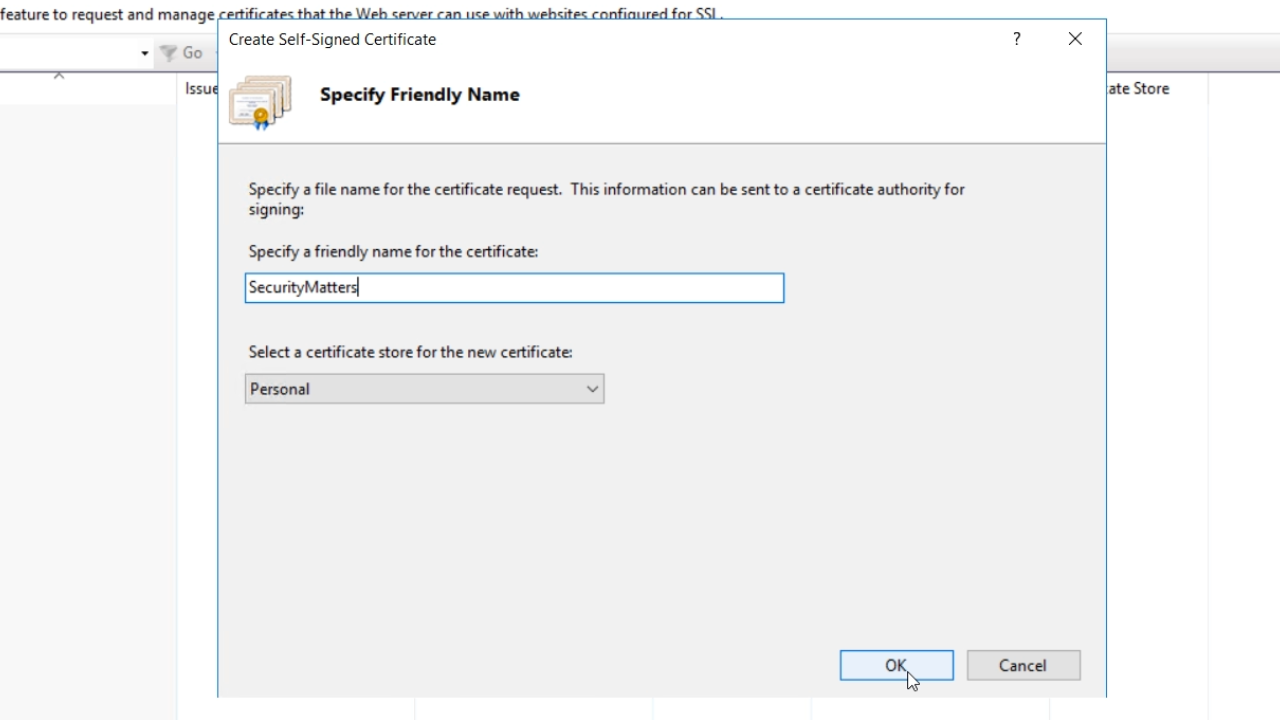This screenshot has height=720, width=1280.
Task: Confirm the certificate with OK
Action: [x=896, y=665]
